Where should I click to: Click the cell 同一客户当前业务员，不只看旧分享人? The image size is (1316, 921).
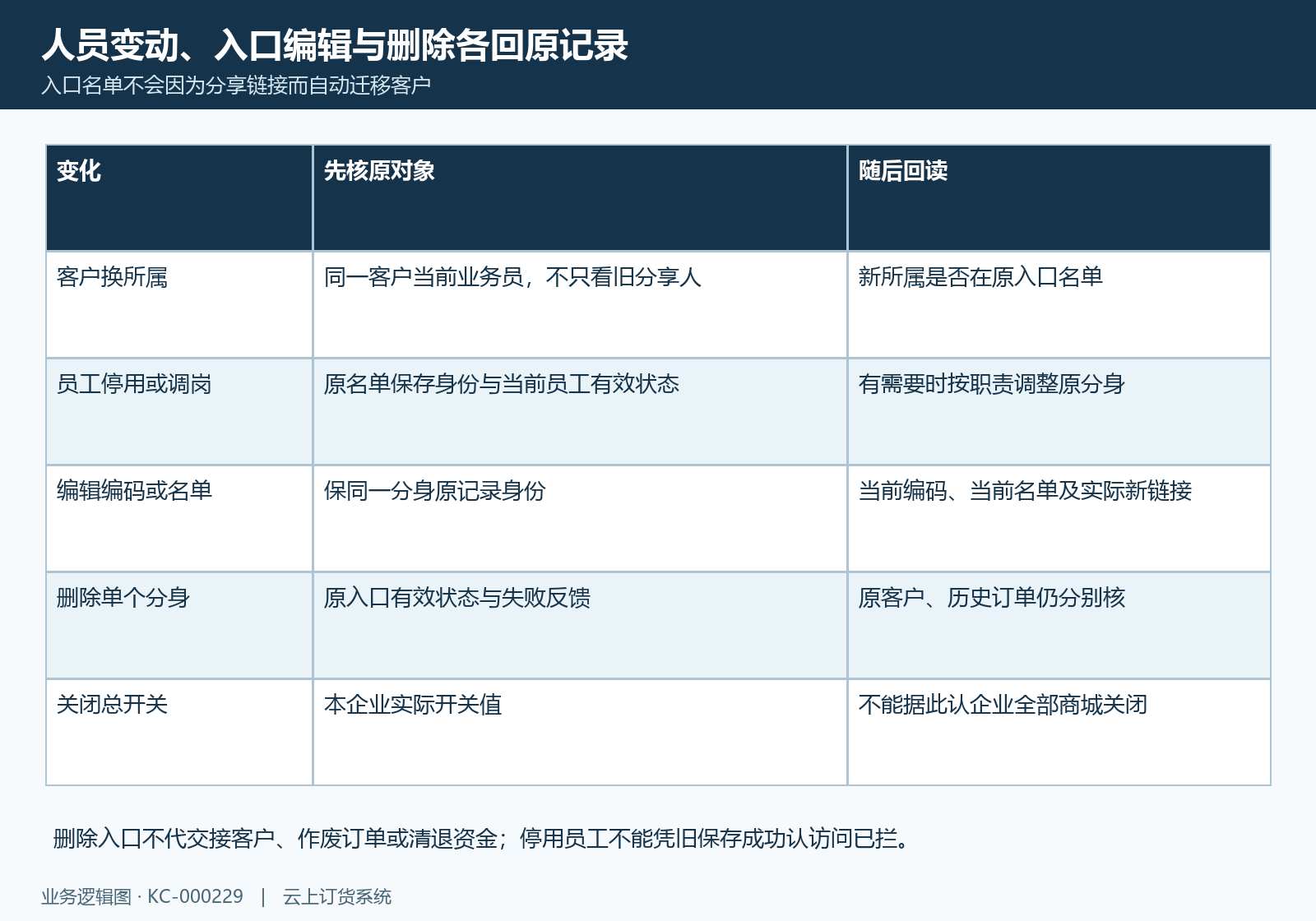[580, 305]
